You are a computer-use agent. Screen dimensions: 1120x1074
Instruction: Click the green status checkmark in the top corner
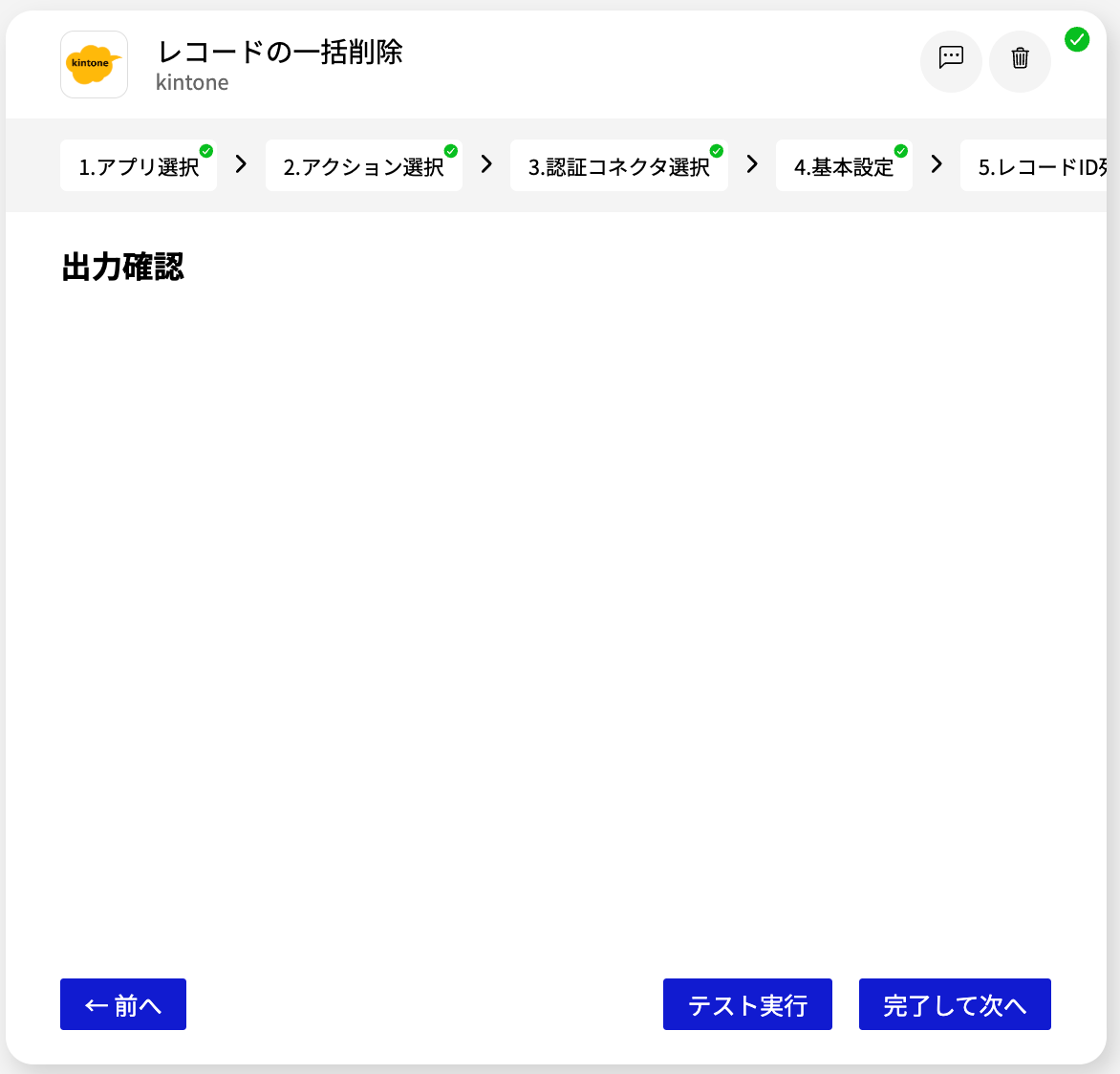coord(1076,39)
